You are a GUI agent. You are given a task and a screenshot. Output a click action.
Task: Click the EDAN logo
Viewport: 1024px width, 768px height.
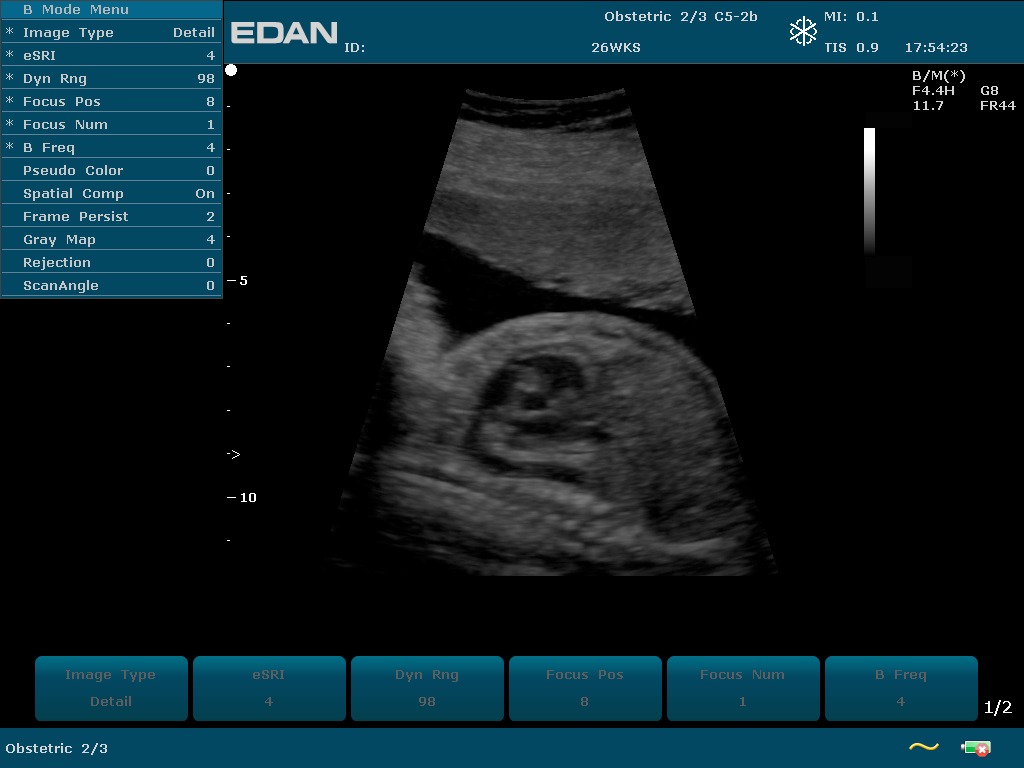click(284, 33)
